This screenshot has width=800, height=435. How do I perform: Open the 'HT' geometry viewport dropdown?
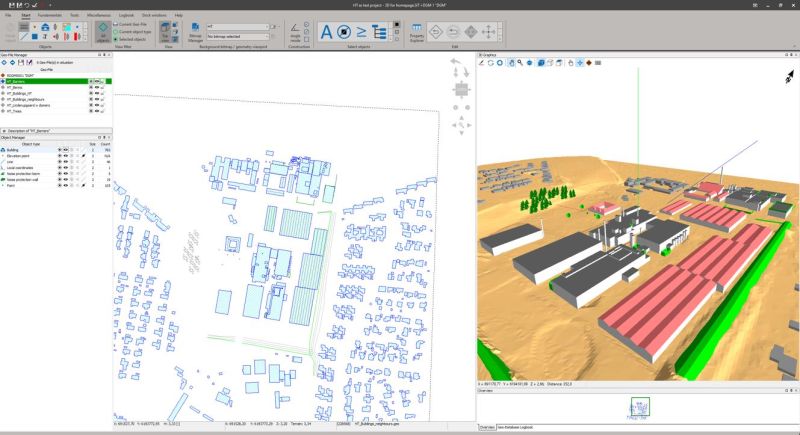click(x=267, y=27)
